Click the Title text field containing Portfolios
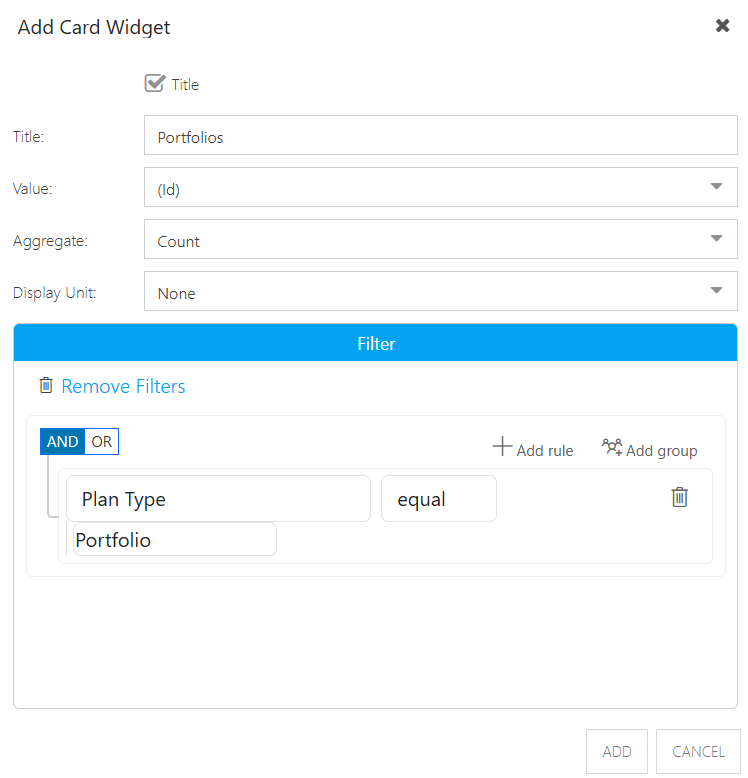 (x=440, y=135)
